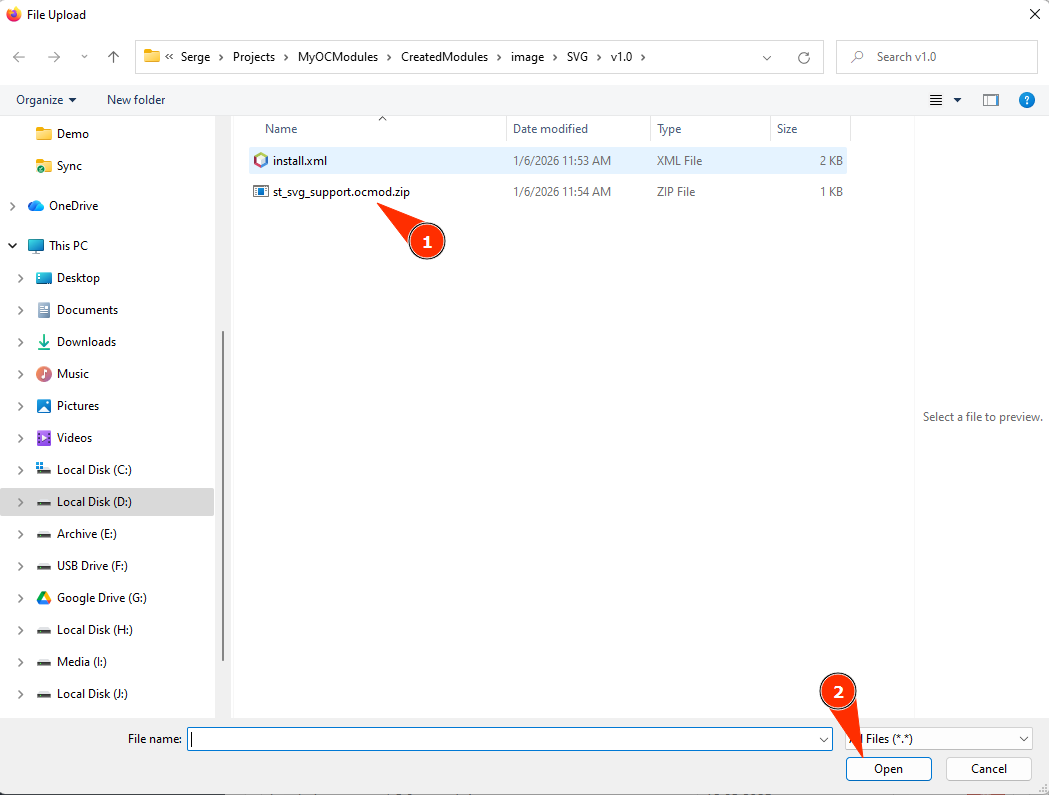Open the File name history dropdown
Viewport: 1049px width, 795px height.
tap(824, 739)
